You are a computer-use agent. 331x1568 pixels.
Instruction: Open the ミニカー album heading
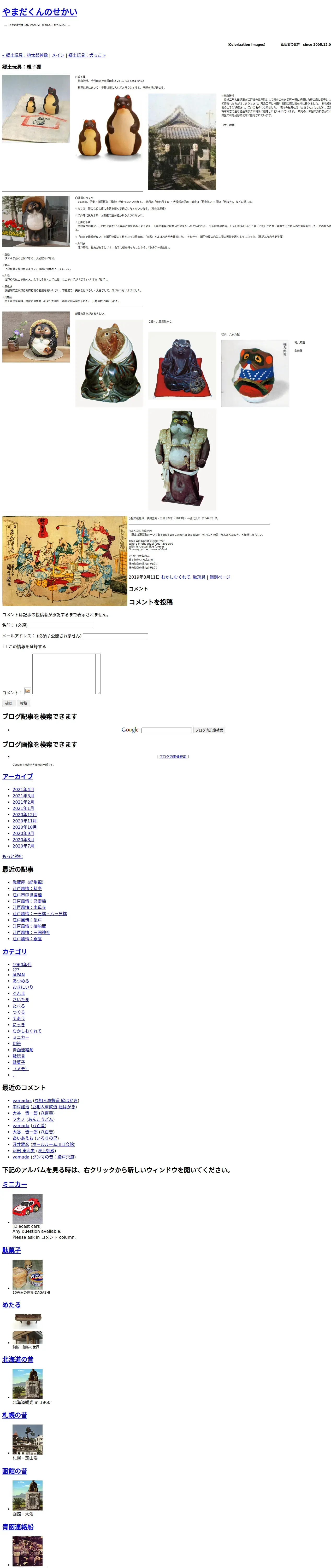tap(15, 1185)
